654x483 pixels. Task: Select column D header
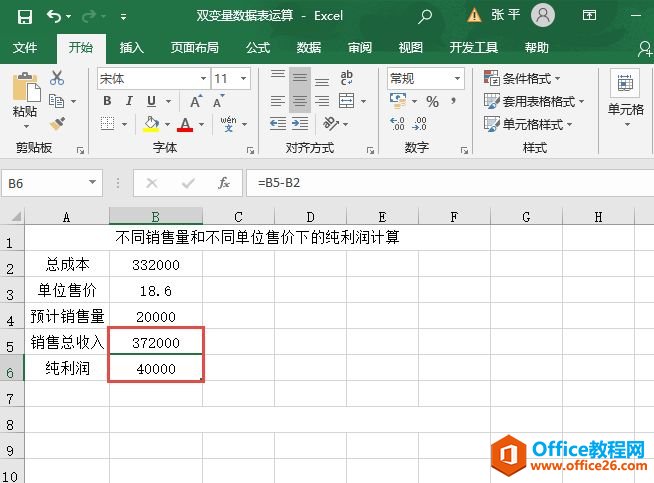coord(310,217)
